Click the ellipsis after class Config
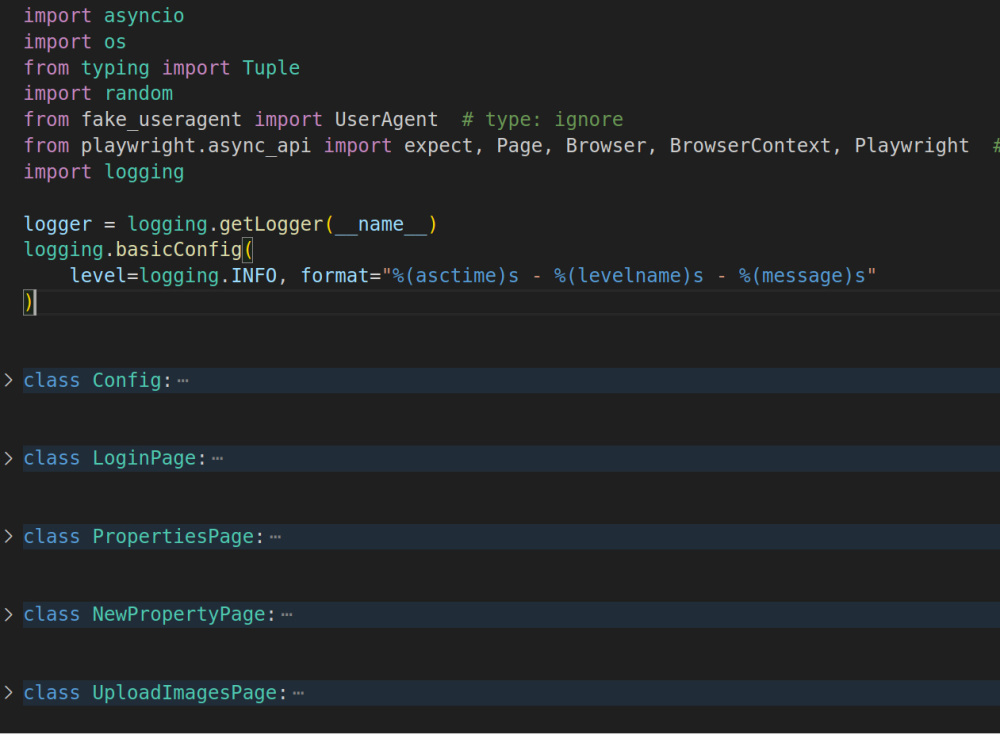This screenshot has width=1000, height=750. pyautogui.click(x=183, y=381)
